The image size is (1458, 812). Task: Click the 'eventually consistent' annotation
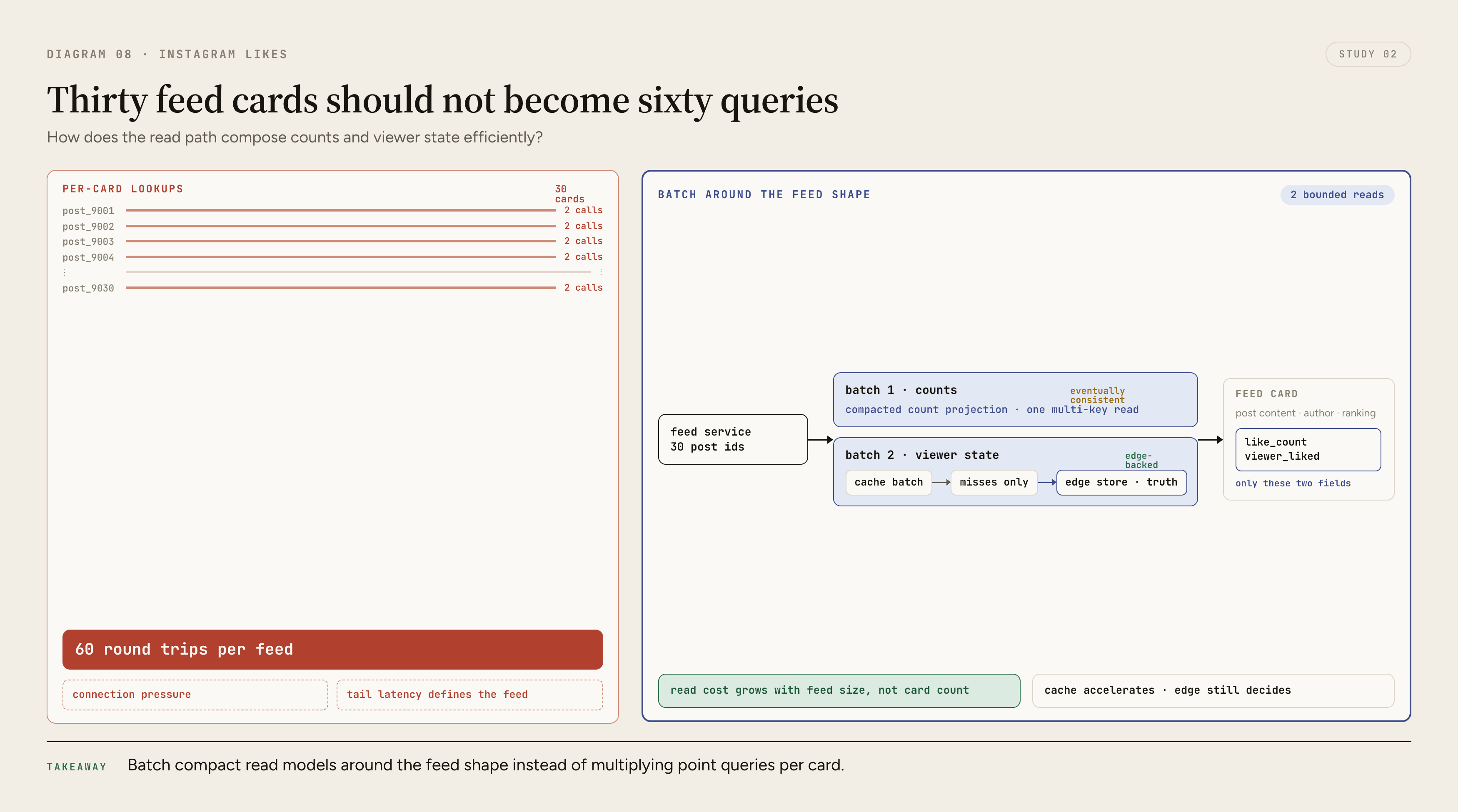pyautogui.click(x=1097, y=395)
